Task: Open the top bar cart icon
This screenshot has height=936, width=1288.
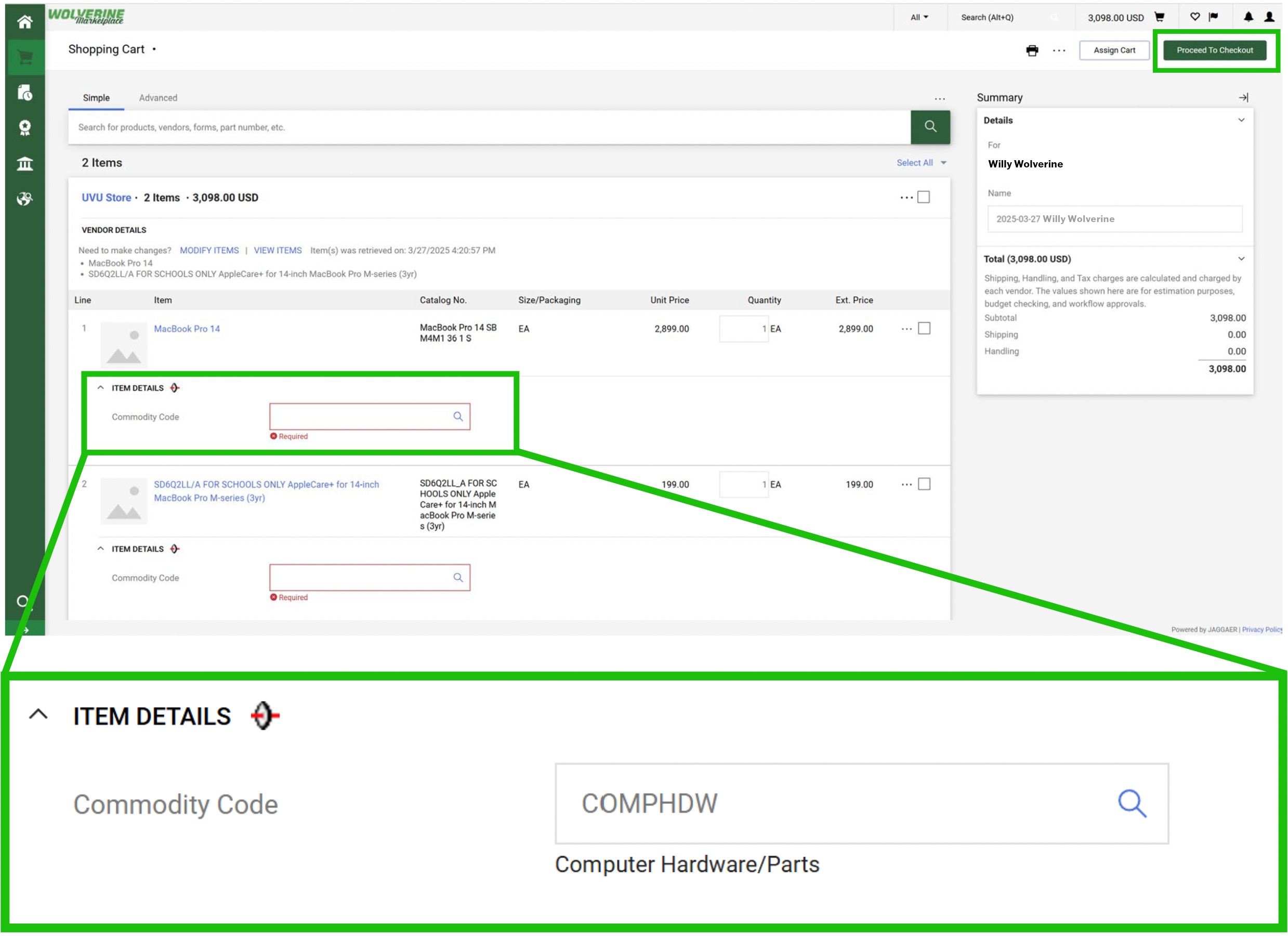Action: click(x=1160, y=17)
